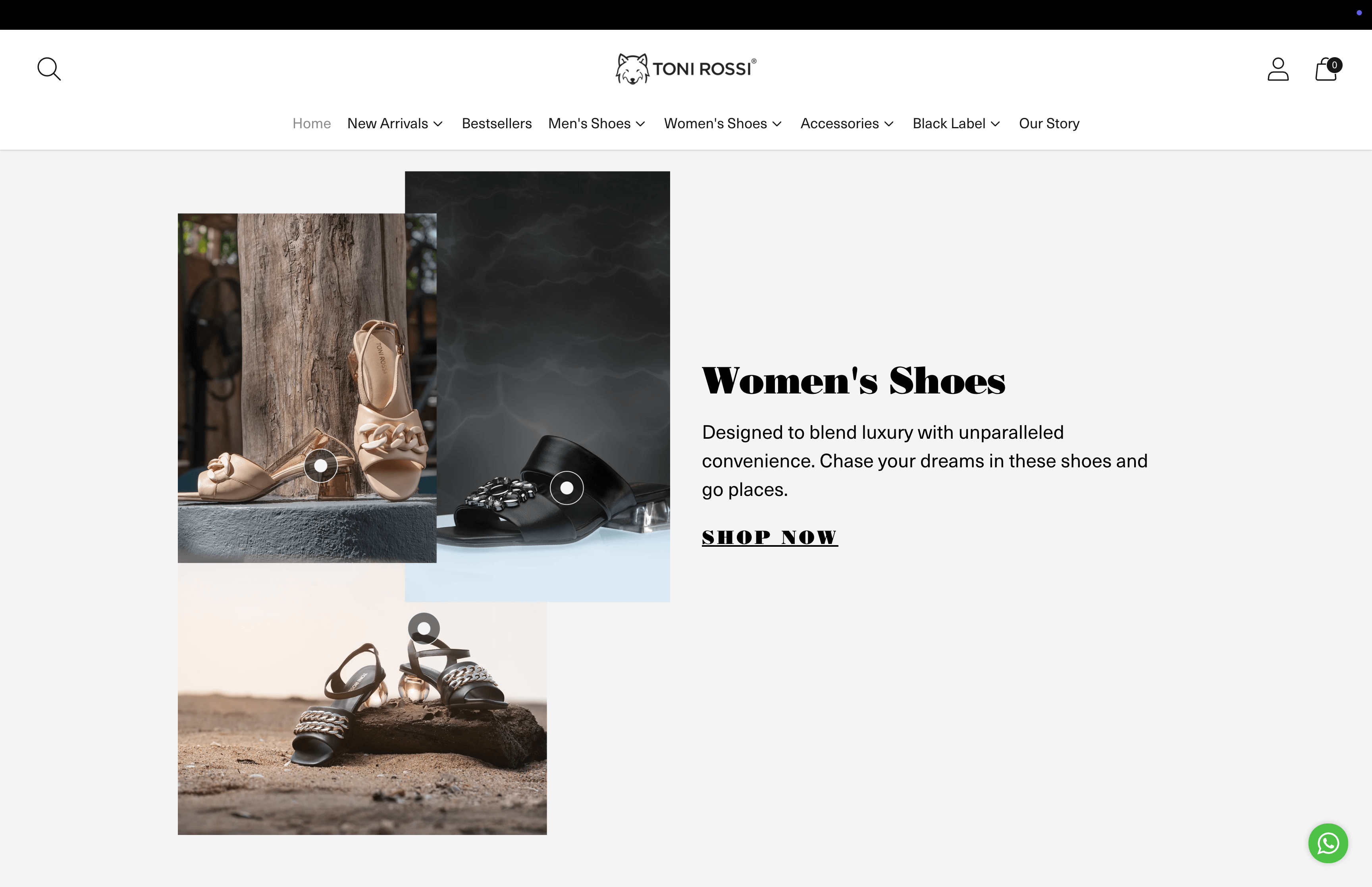This screenshot has width=1372, height=887.
Task: Click the SHOP NOW link
Action: pos(770,537)
